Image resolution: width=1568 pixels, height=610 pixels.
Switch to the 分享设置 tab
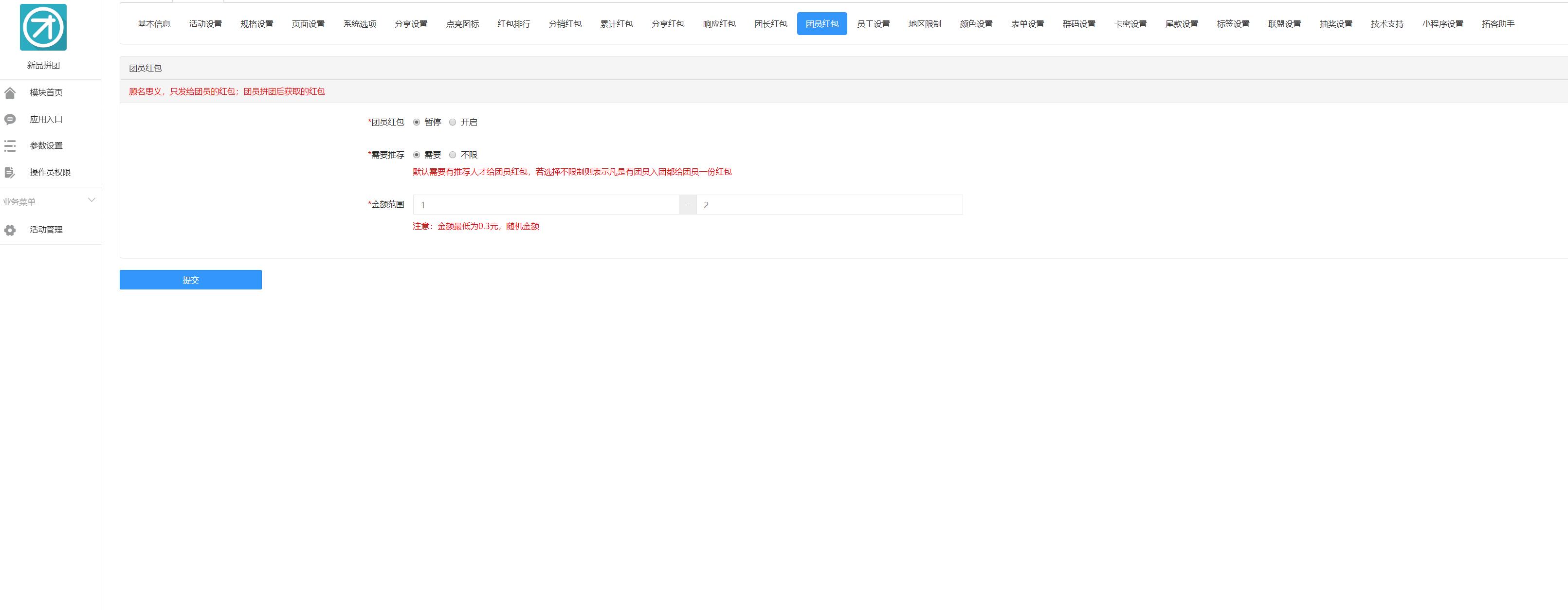[x=411, y=24]
